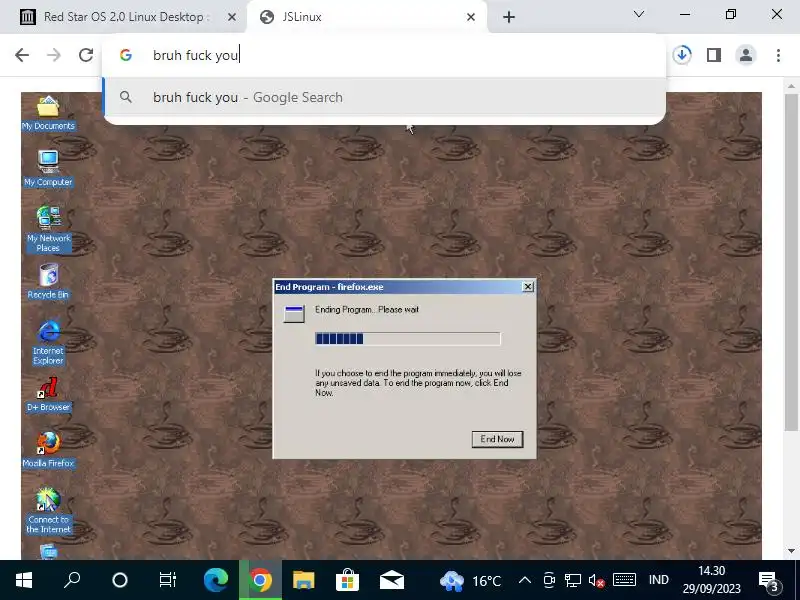This screenshot has width=800, height=600.
Task: Open Windows taskbar search
Action: point(72,580)
